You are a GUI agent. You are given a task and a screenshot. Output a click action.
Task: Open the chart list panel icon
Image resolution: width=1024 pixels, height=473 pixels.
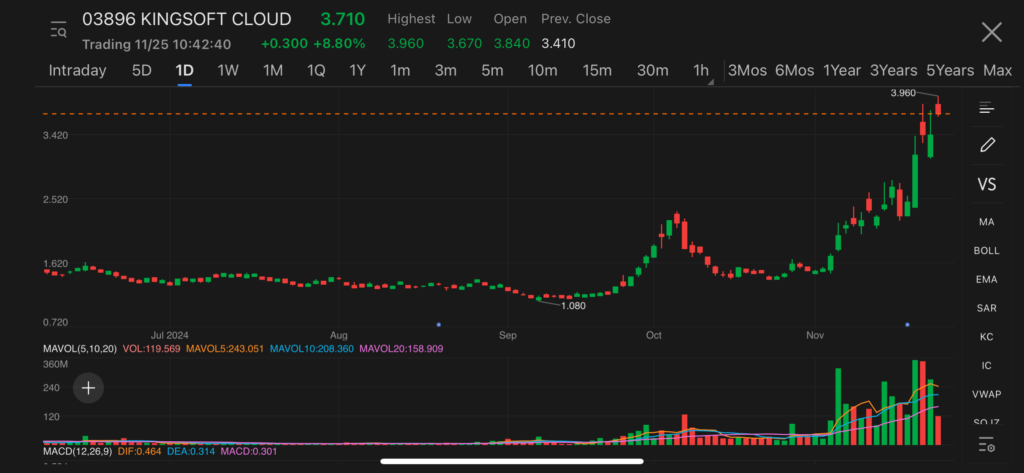pyautogui.click(x=986, y=108)
